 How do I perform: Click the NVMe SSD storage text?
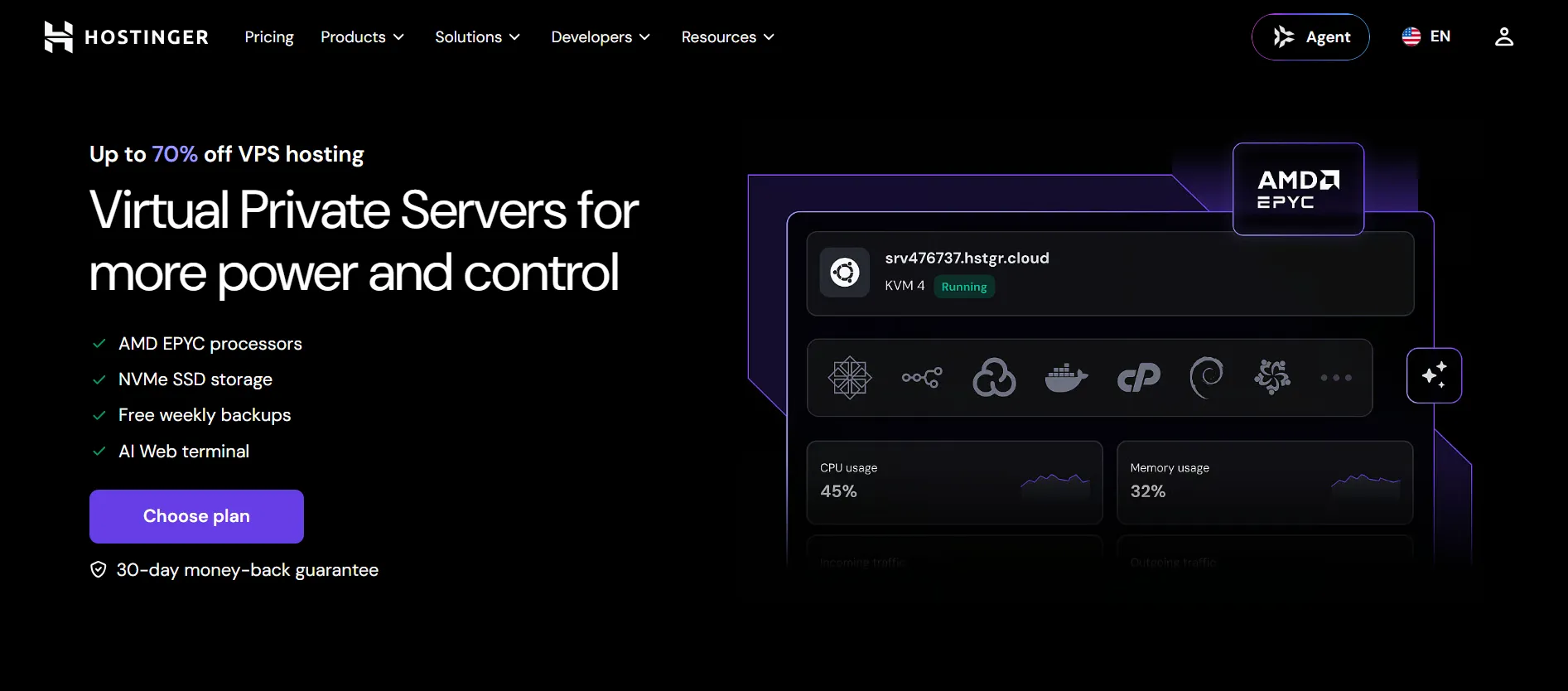coord(195,379)
